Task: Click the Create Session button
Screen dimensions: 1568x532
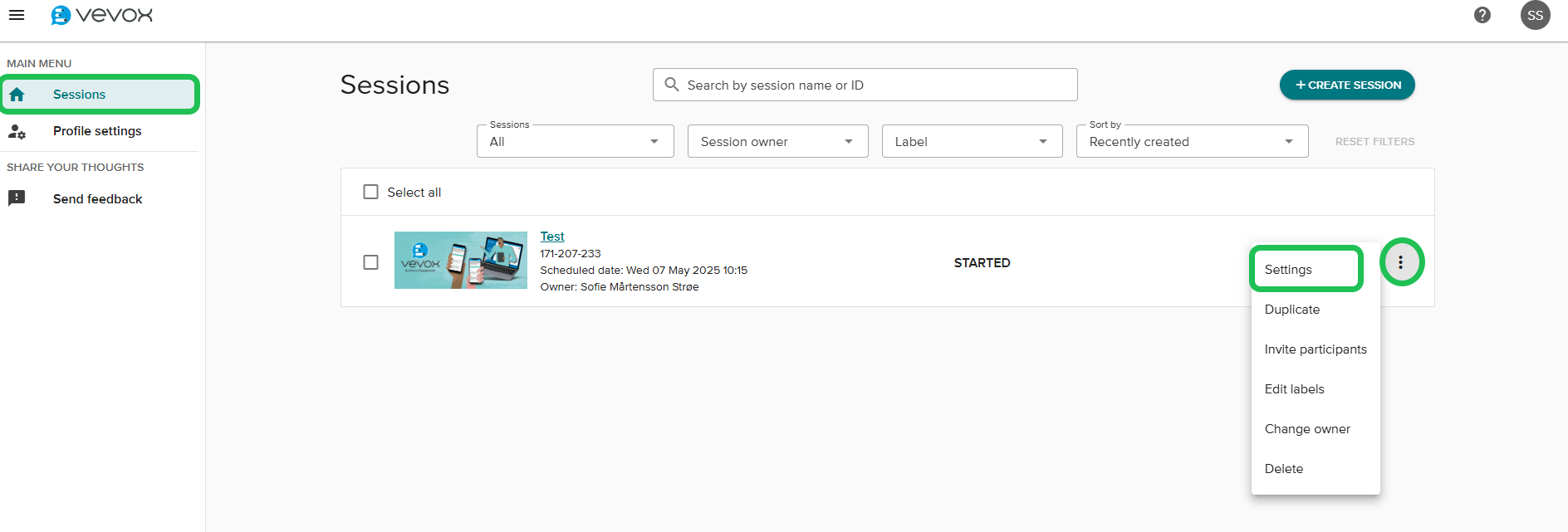Action: tap(1347, 85)
